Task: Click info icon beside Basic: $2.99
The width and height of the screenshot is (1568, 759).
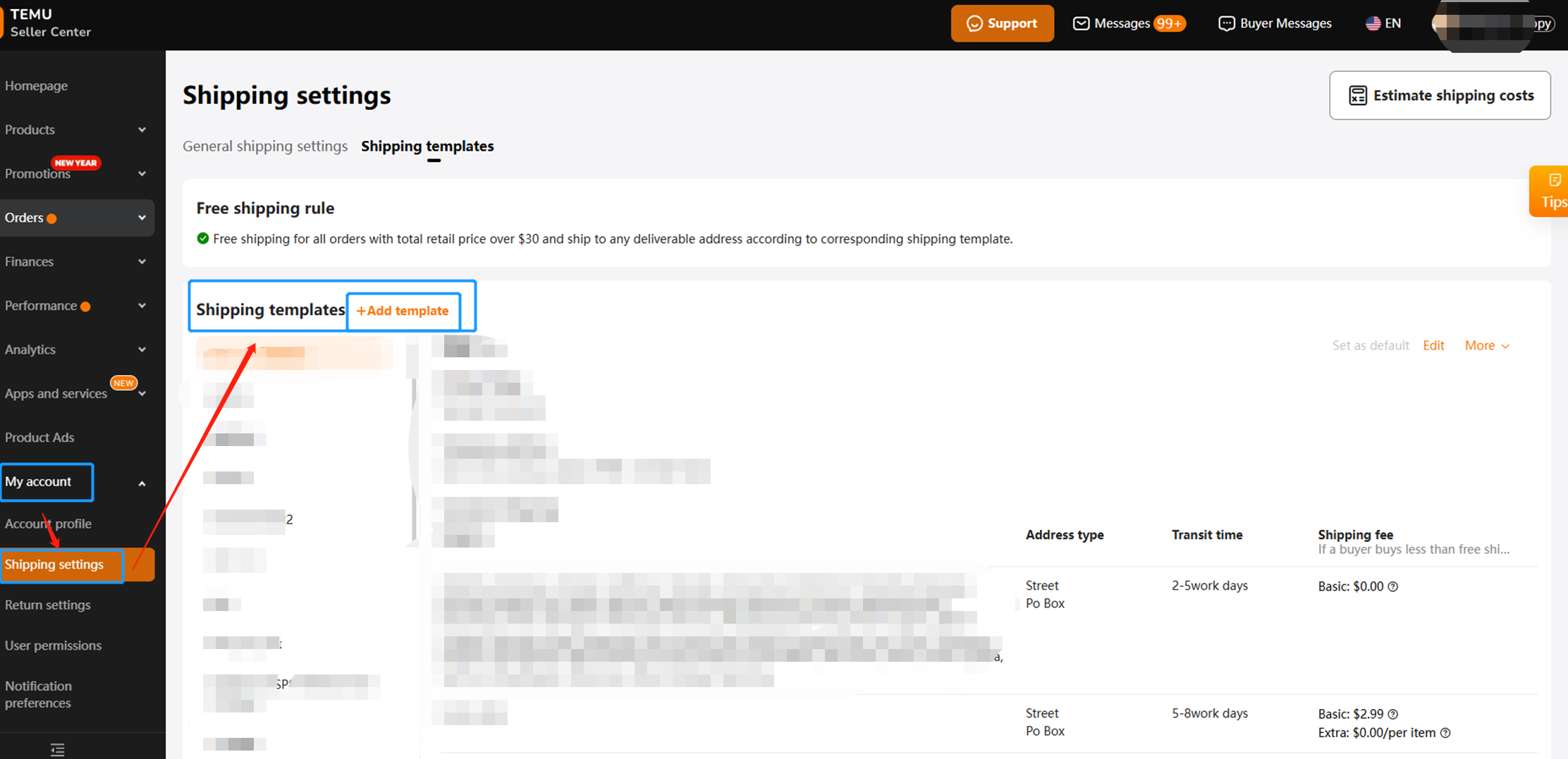Action: [x=1393, y=714]
